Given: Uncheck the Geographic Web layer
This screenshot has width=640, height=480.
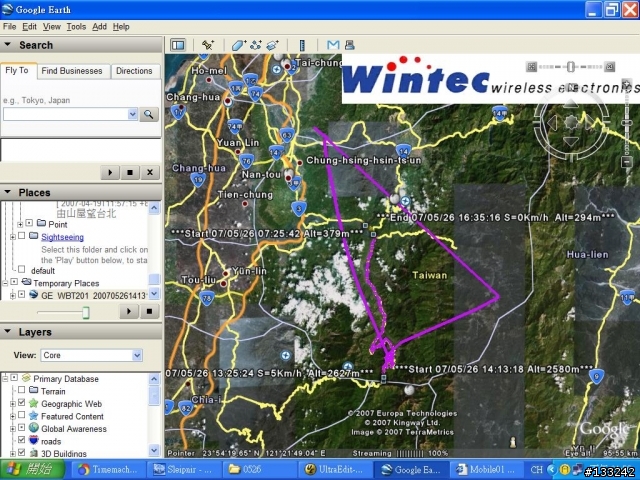Looking at the screenshot, I should pos(22,403).
